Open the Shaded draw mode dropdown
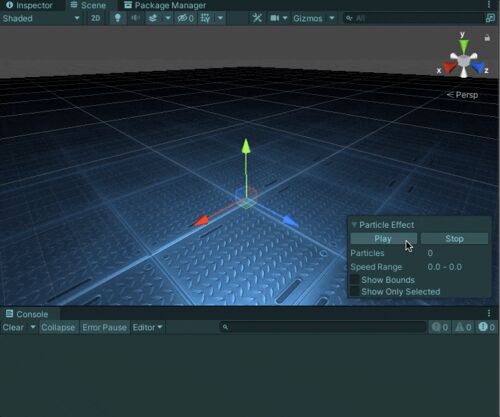 coord(41,18)
